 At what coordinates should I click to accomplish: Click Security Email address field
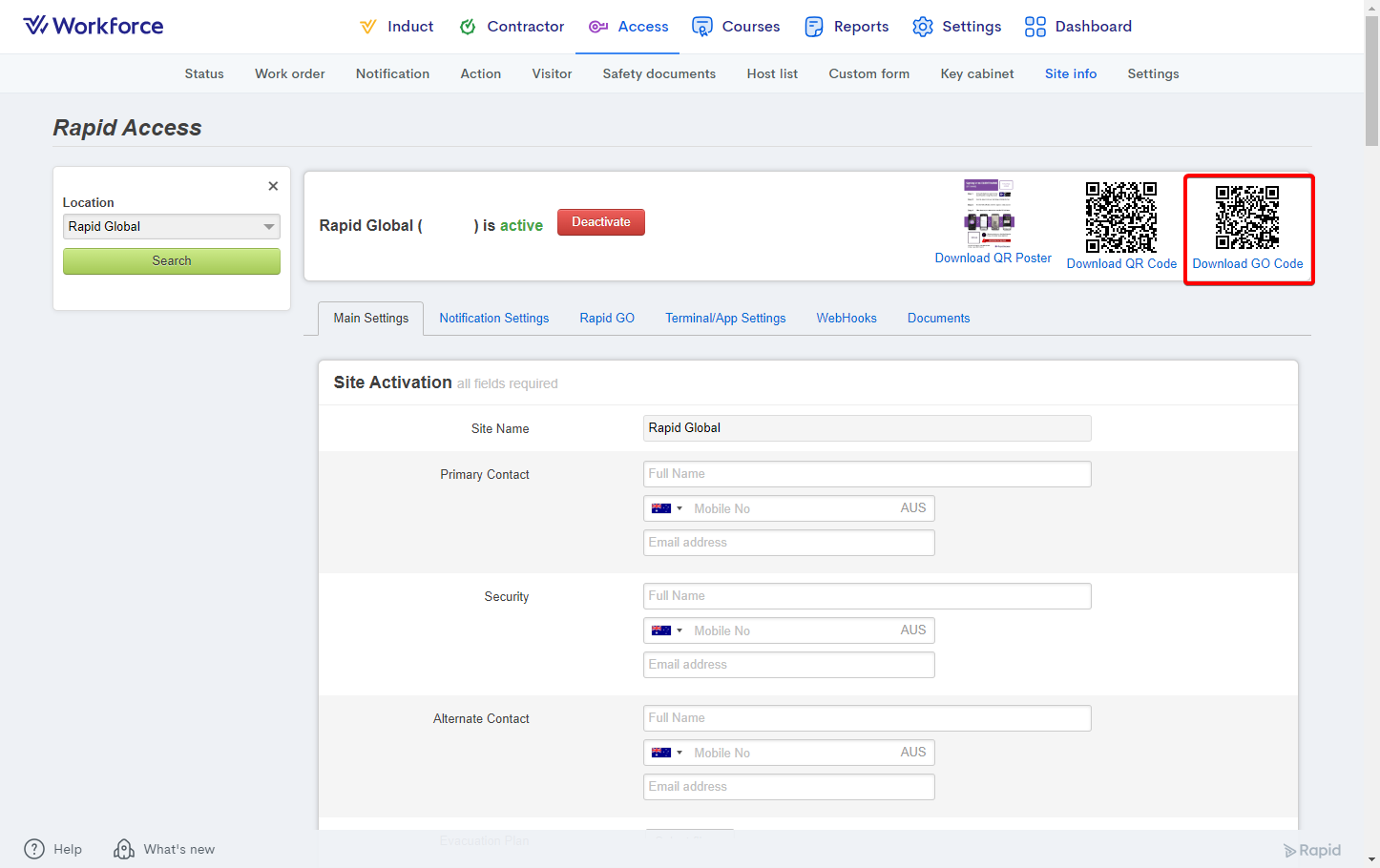(x=789, y=665)
